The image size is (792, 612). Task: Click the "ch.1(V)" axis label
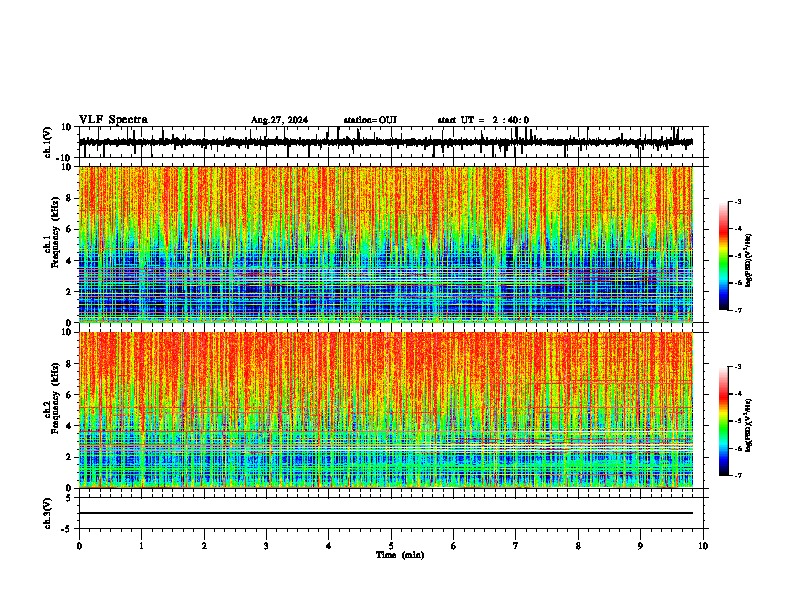(48, 142)
